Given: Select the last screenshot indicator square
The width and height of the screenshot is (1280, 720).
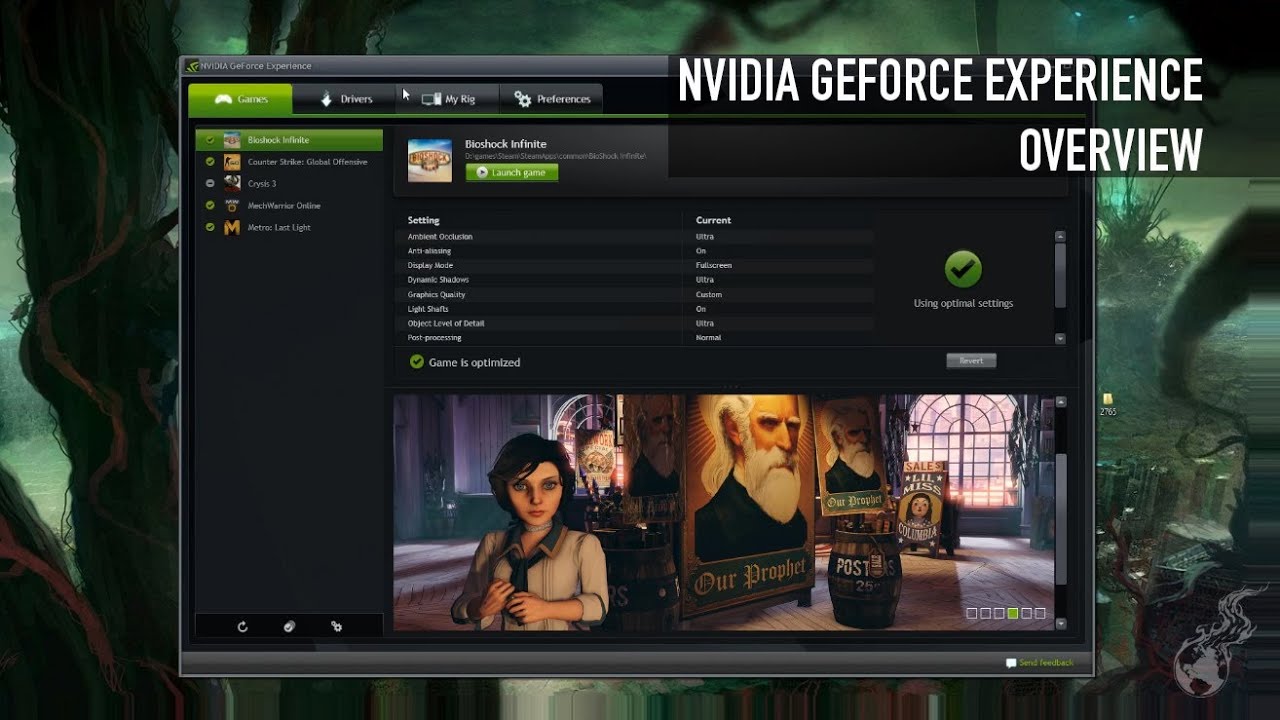Looking at the screenshot, I should [1040, 613].
